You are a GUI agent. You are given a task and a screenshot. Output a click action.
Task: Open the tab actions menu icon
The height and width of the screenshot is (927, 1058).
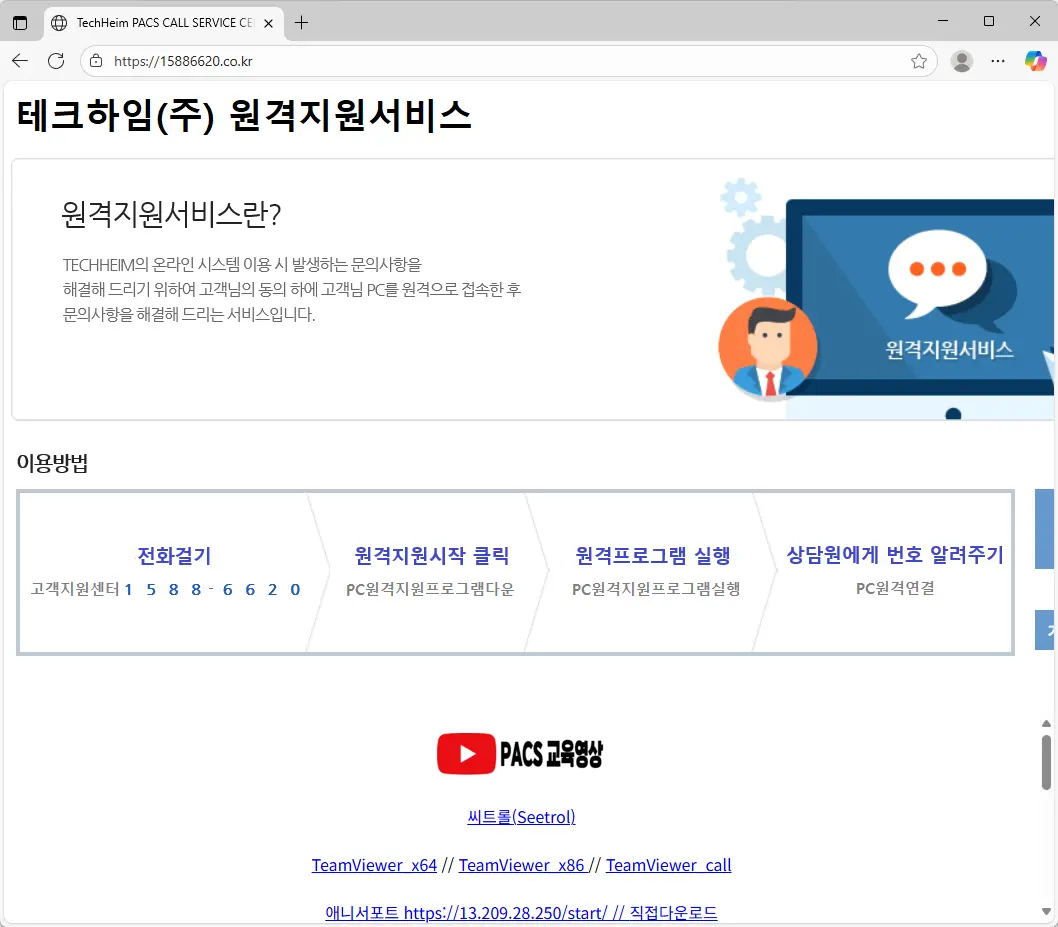20,22
